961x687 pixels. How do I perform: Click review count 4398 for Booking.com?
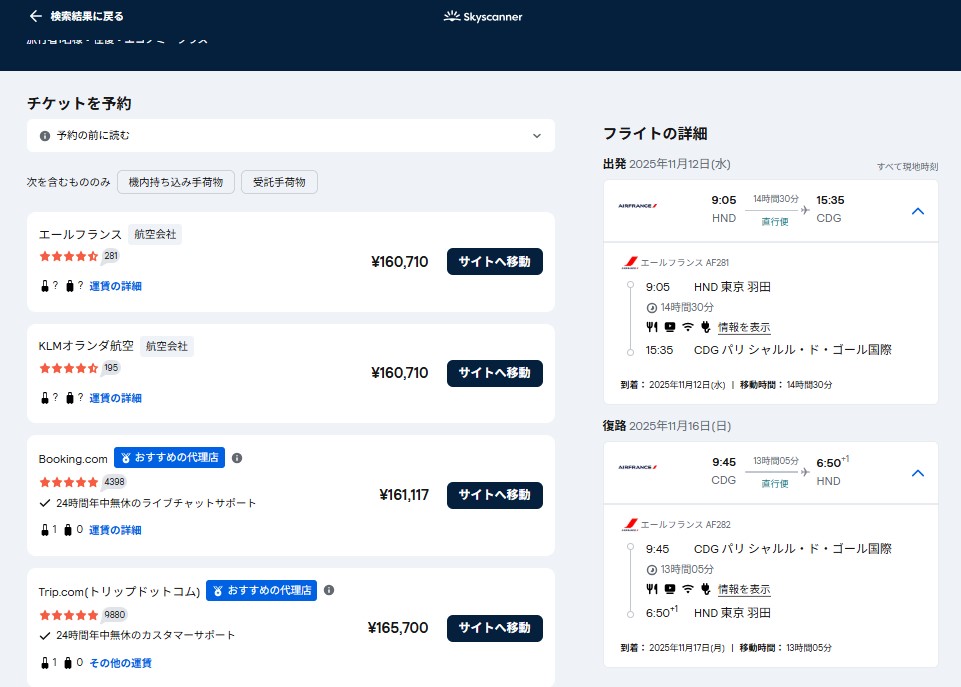(x=114, y=482)
